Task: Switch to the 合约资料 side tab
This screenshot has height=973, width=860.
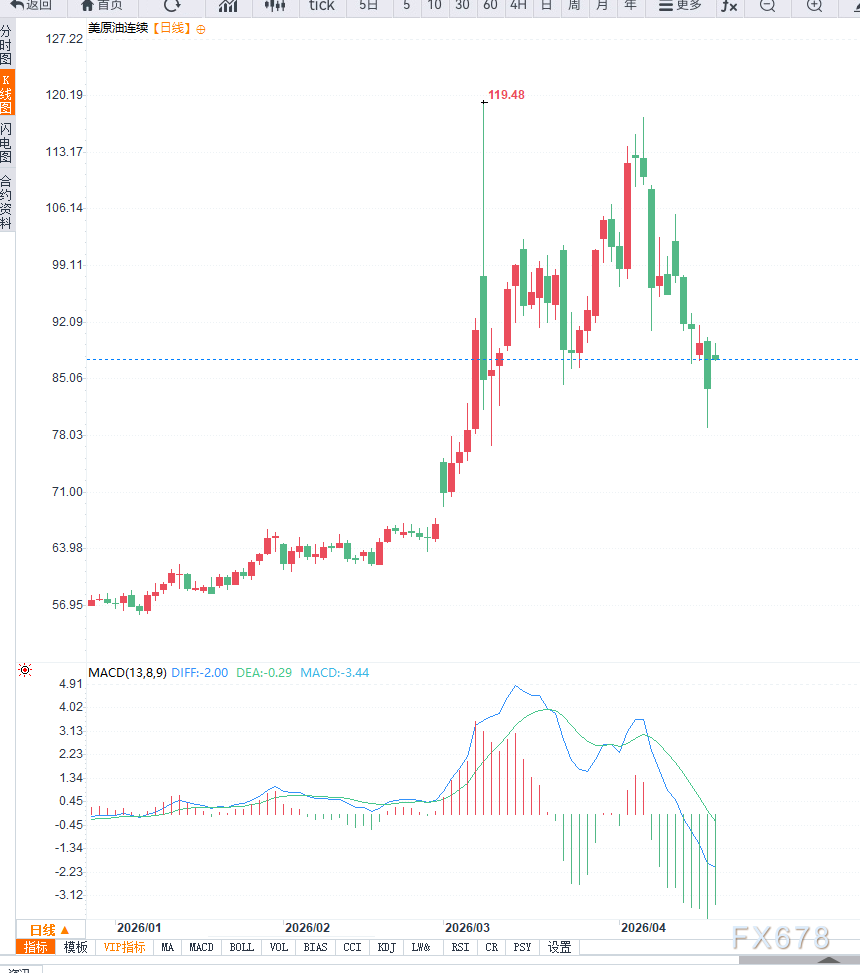Action: pyautogui.click(x=7, y=202)
